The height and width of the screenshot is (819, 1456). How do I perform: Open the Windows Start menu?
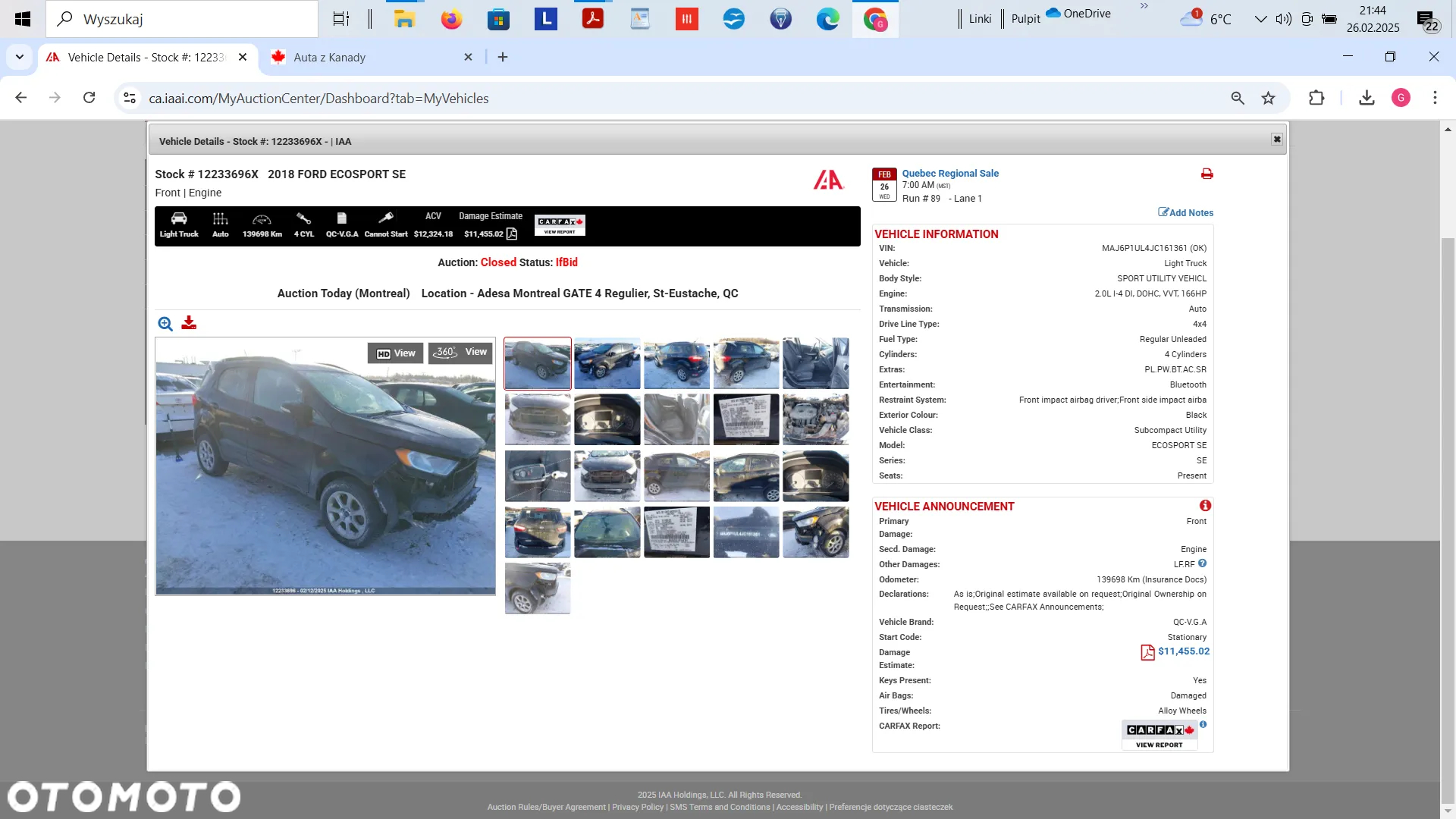pyautogui.click(x=23, y=19)
